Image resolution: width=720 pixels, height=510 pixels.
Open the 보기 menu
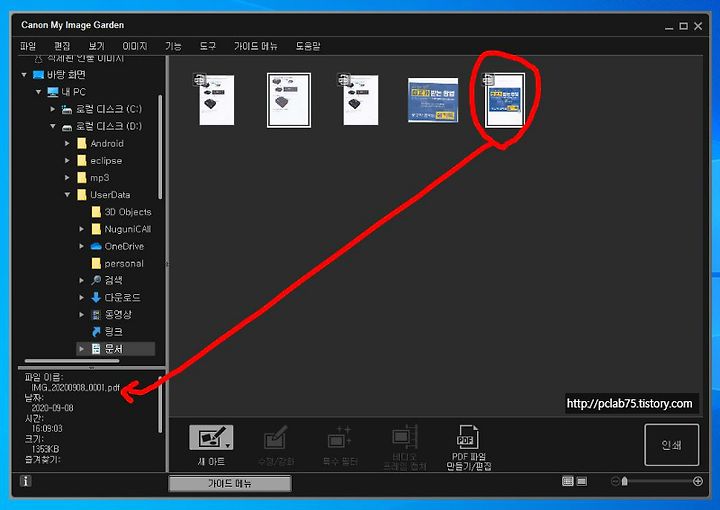pyautogui.click(x=96, y=46)
